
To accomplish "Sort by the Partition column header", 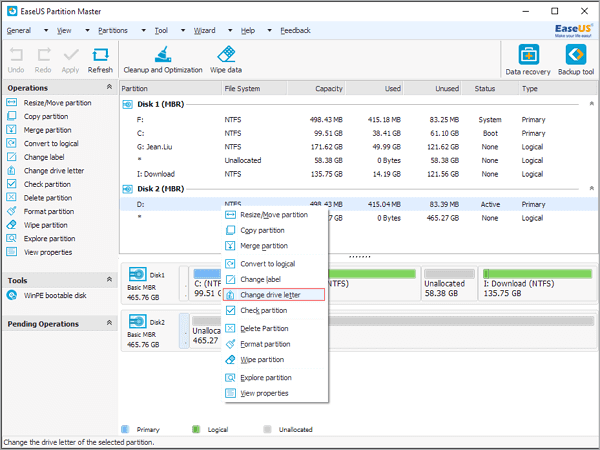I will click(171, 89).
